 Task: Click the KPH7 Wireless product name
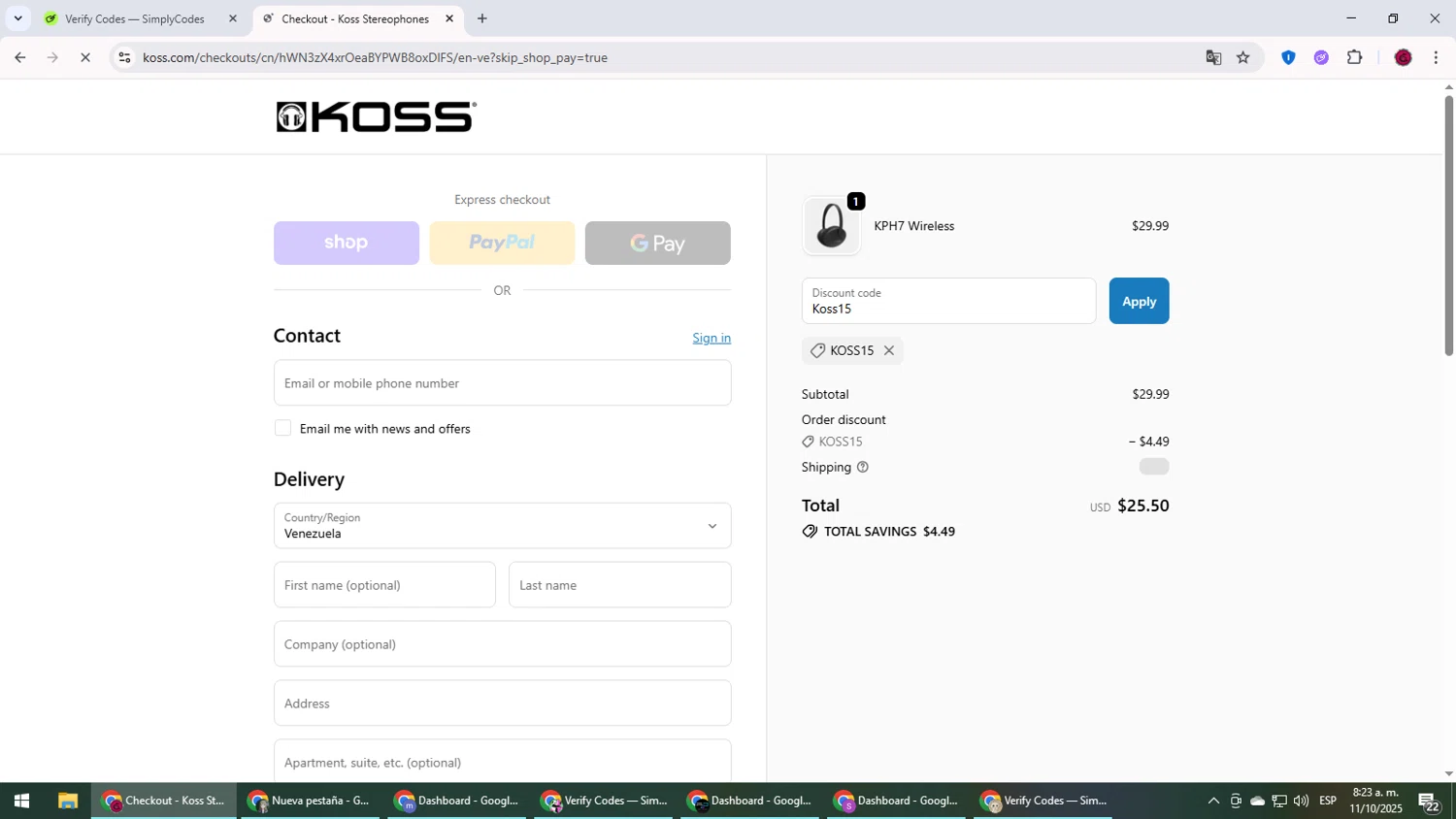[x=914, y=226]
